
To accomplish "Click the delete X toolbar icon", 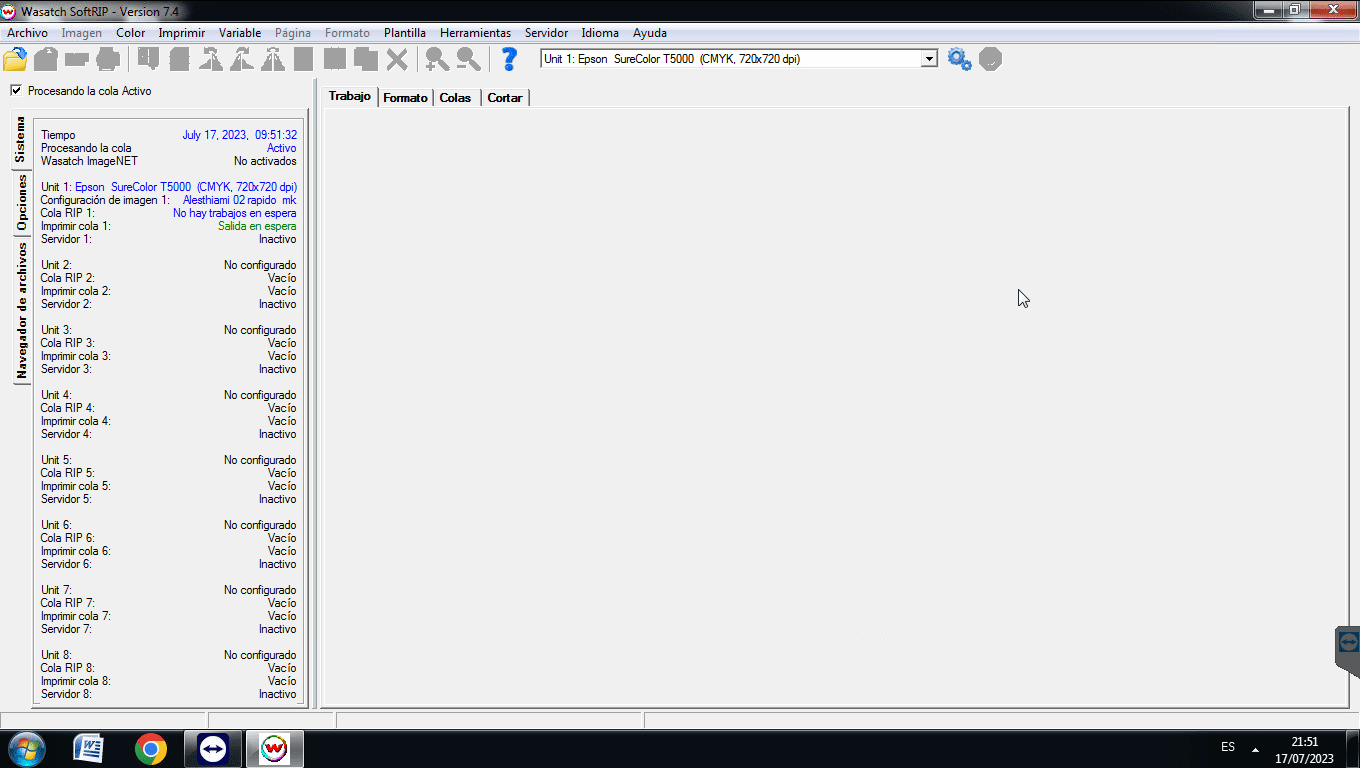I will 397,59.
